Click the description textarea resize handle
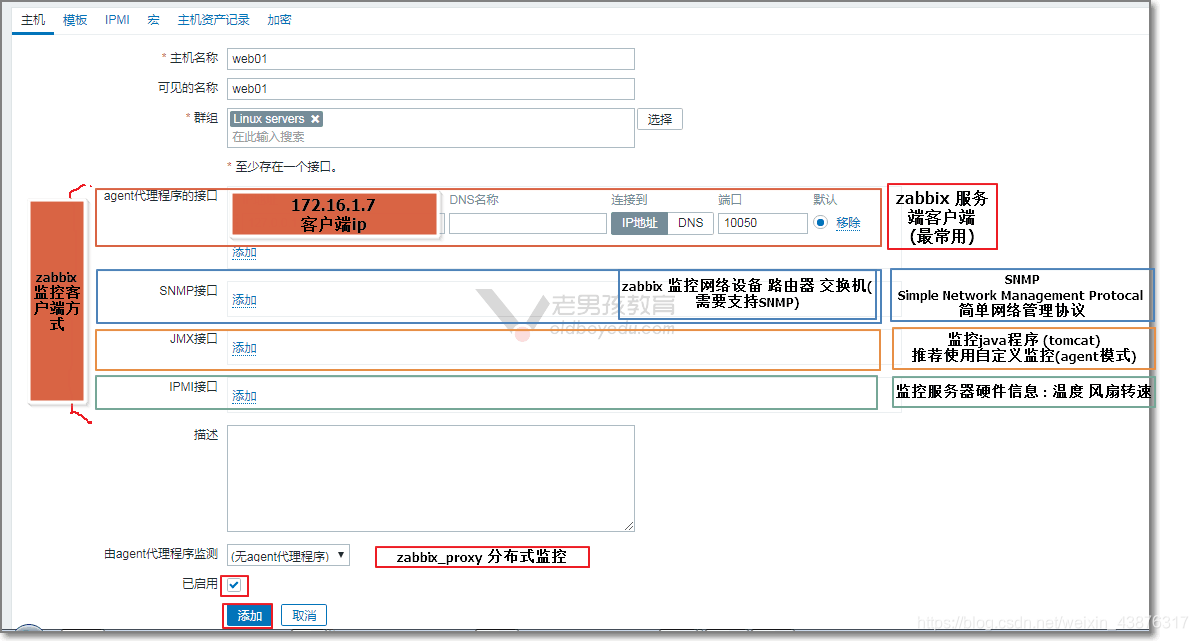Image resolution: width=1198 pixels, height=641 pixels. coord(629,526)
